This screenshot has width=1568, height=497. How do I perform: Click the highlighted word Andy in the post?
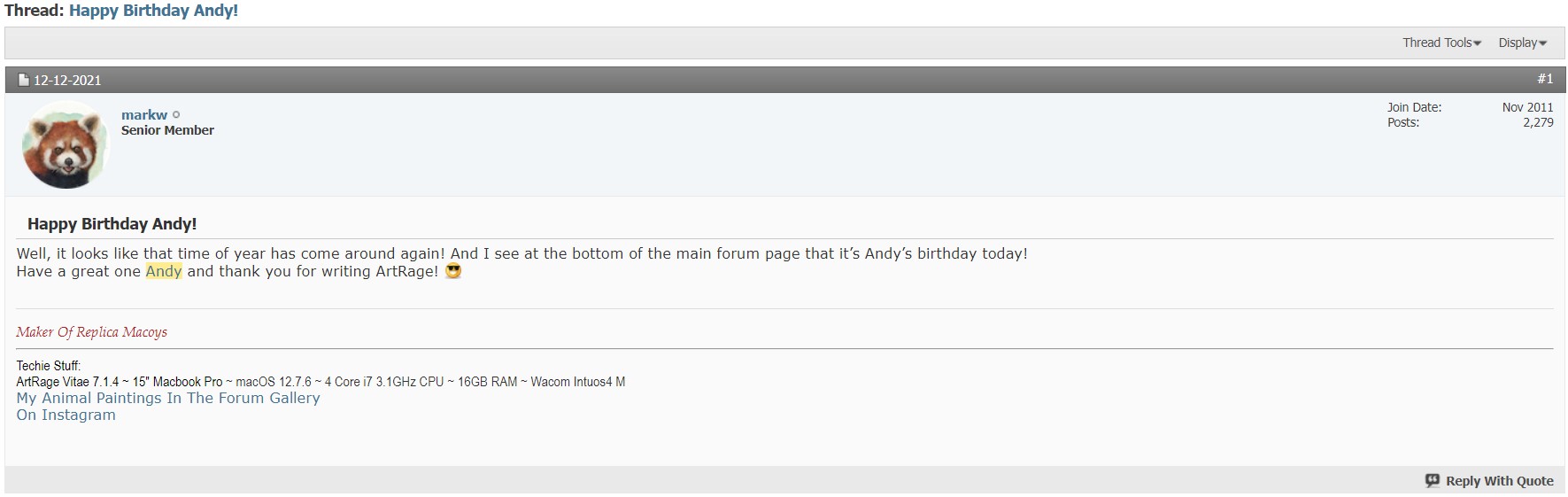click(164, 271)
